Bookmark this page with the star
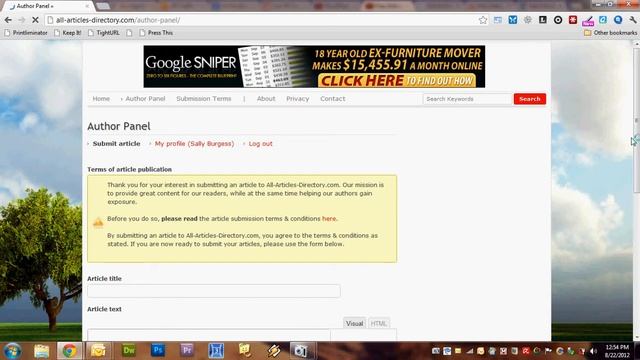The image size is (640, 360). [x=483, y=20]
